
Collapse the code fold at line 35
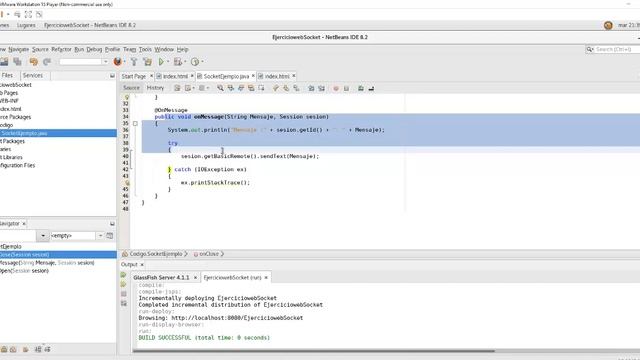point(135,123)
